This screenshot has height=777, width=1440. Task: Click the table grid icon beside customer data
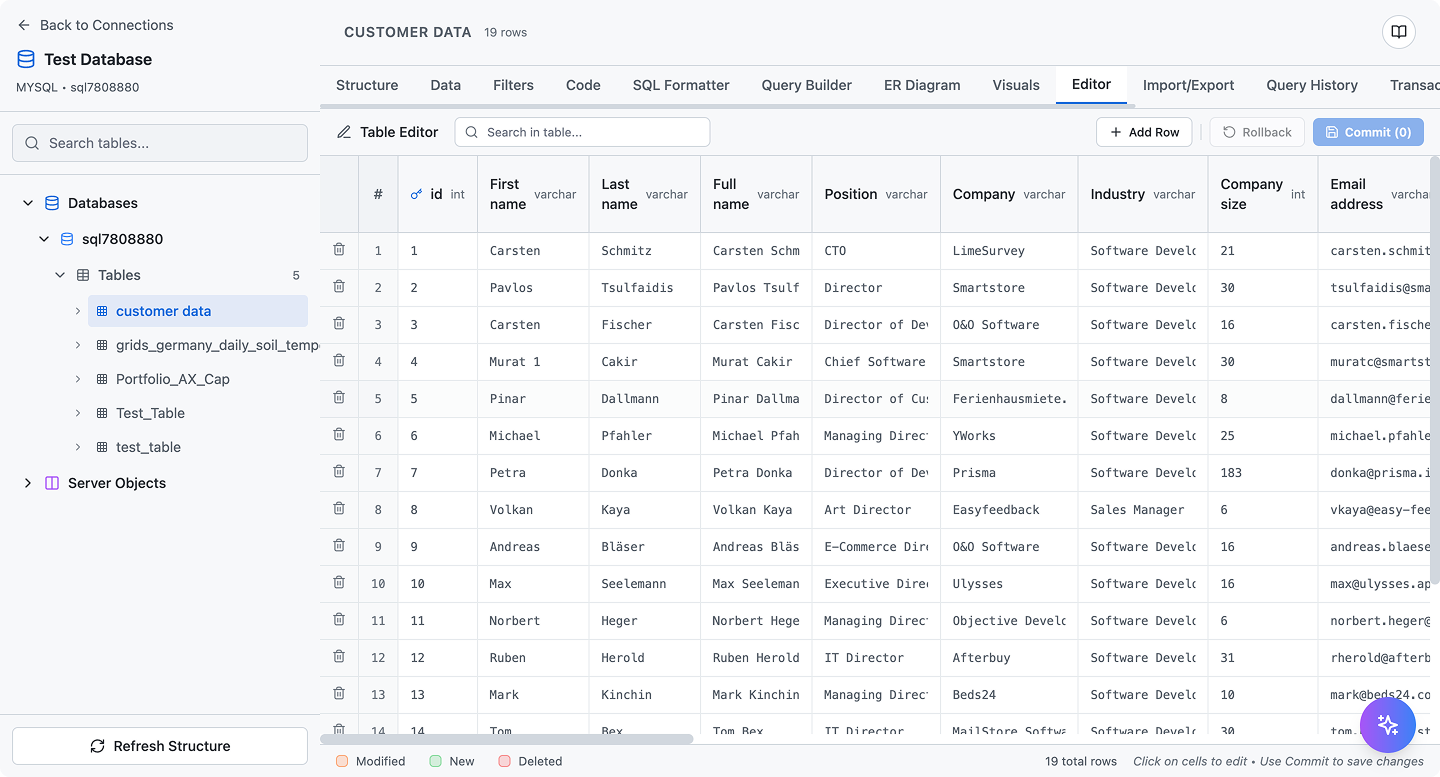click(102, 311)
